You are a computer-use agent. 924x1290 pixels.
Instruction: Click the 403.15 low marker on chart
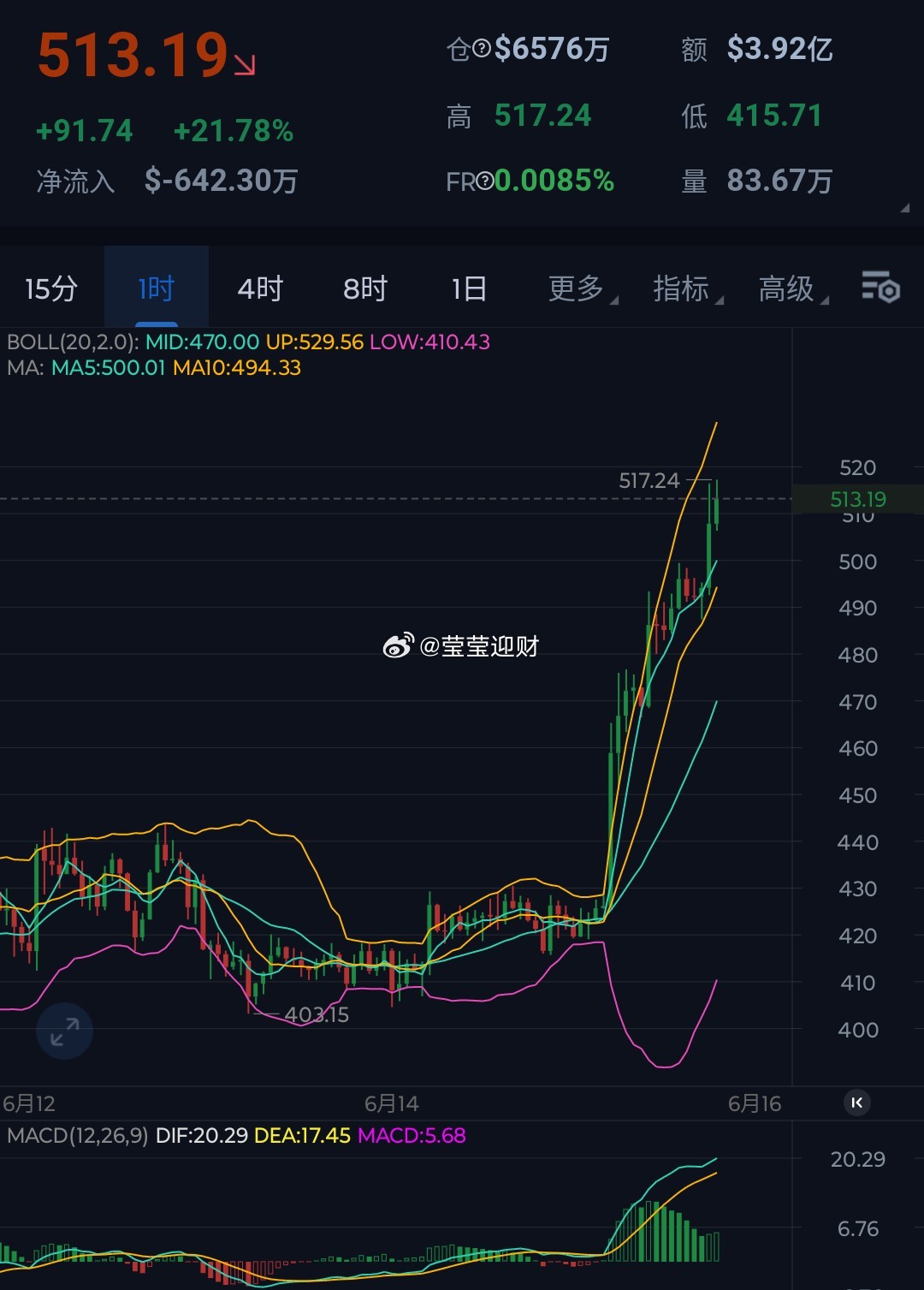[x=317, y=1015]
